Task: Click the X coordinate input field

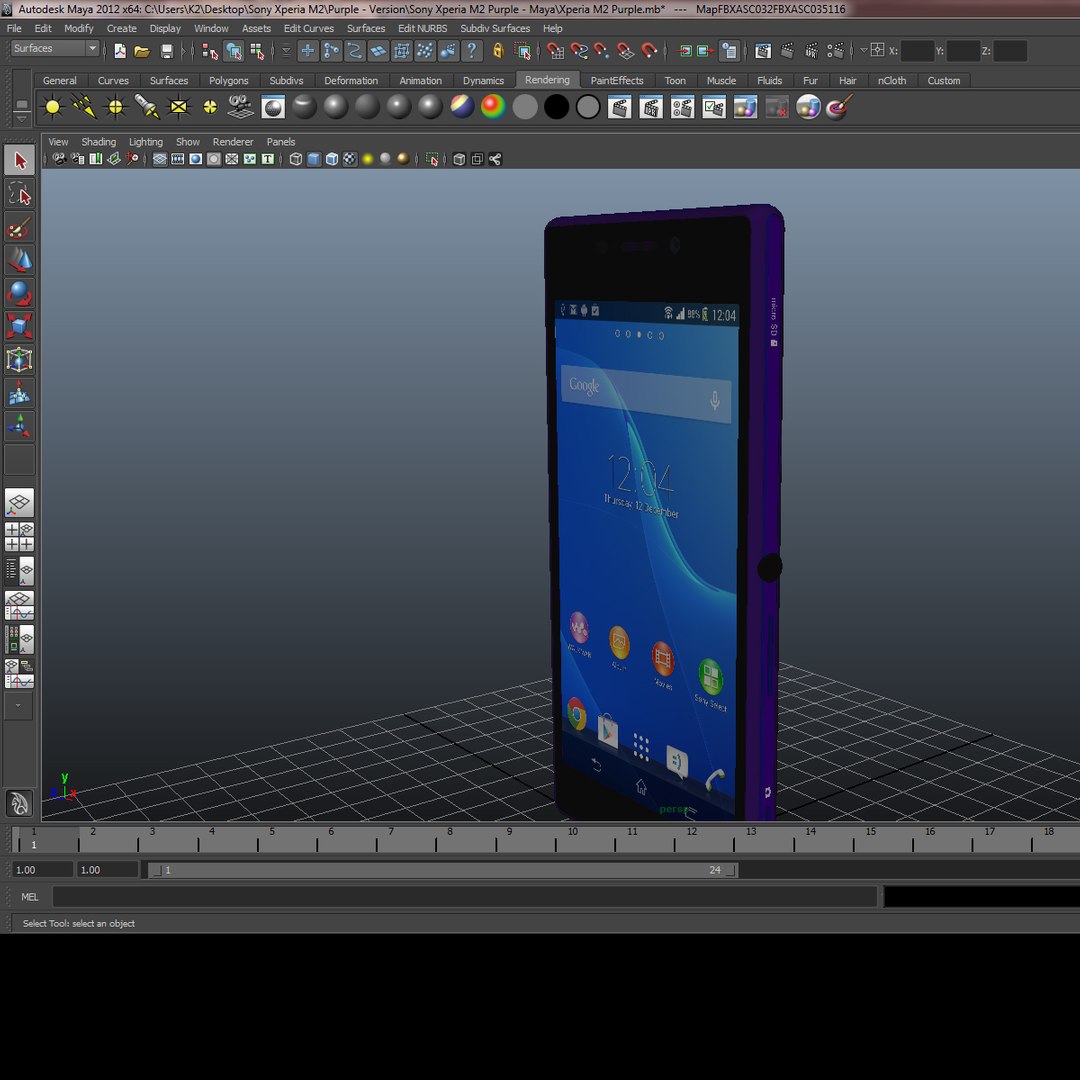Action: [917, 51]
